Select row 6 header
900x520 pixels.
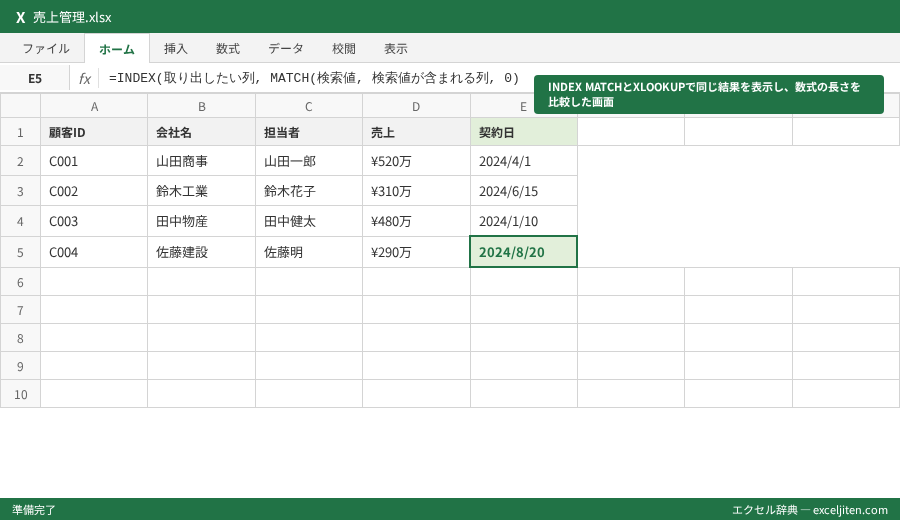(20, 282)
